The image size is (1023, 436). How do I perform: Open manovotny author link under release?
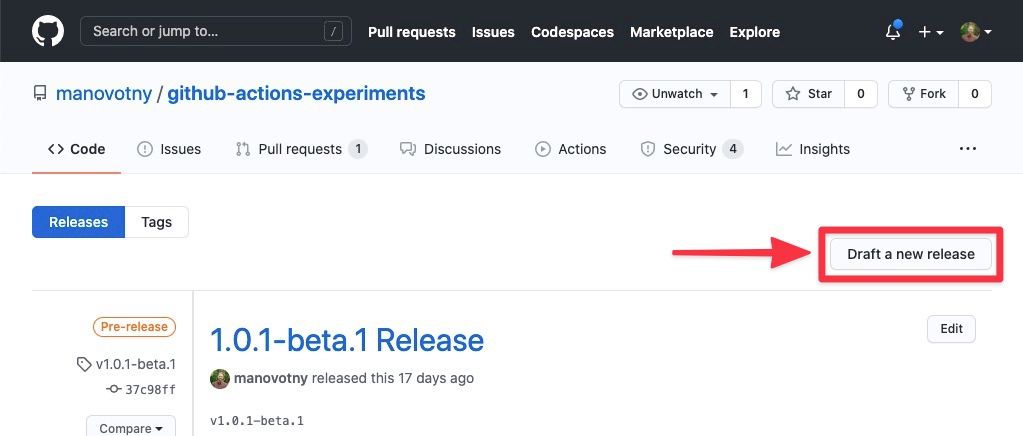point(271,378)
